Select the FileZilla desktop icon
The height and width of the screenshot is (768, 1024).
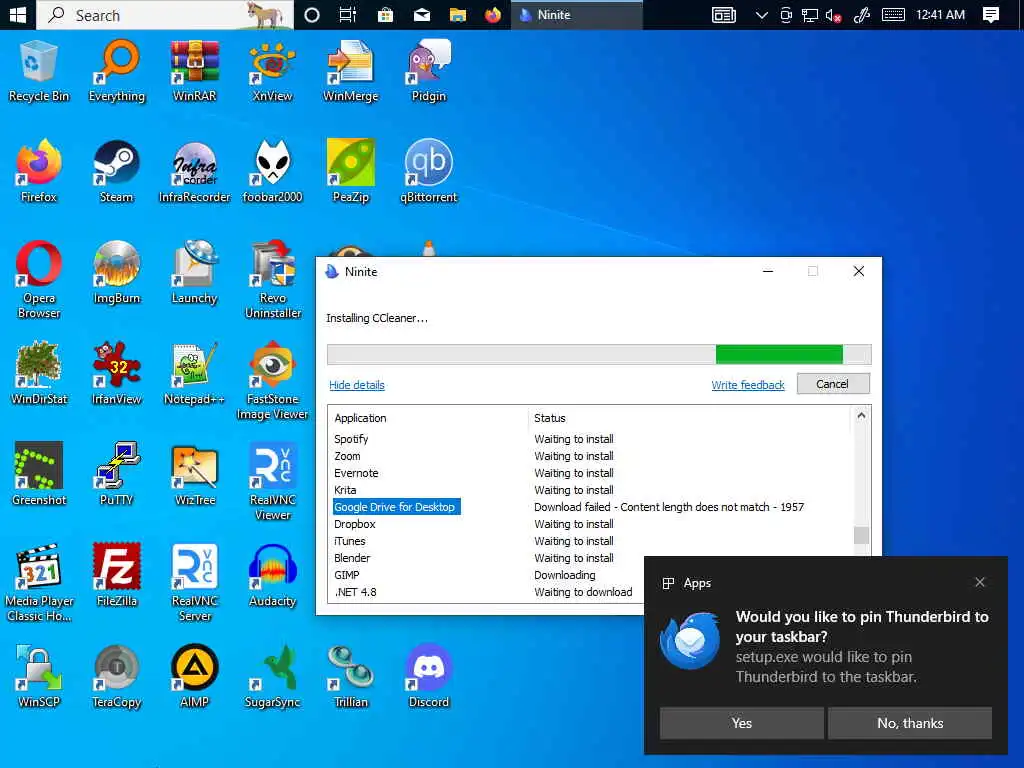pyautogui.click(x=117, y=576)
